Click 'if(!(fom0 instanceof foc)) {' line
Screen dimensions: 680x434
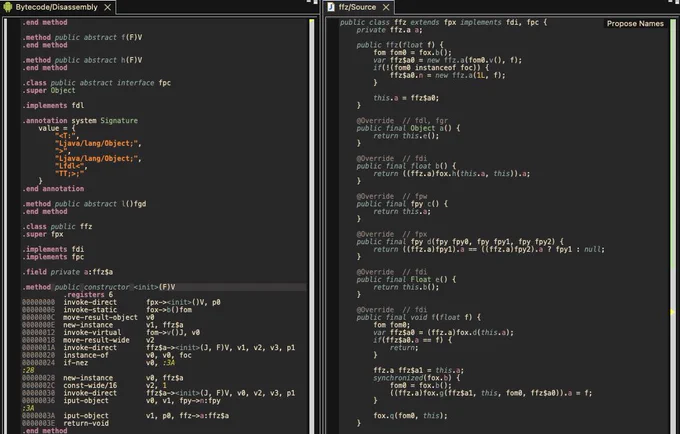tap(431, 68)
